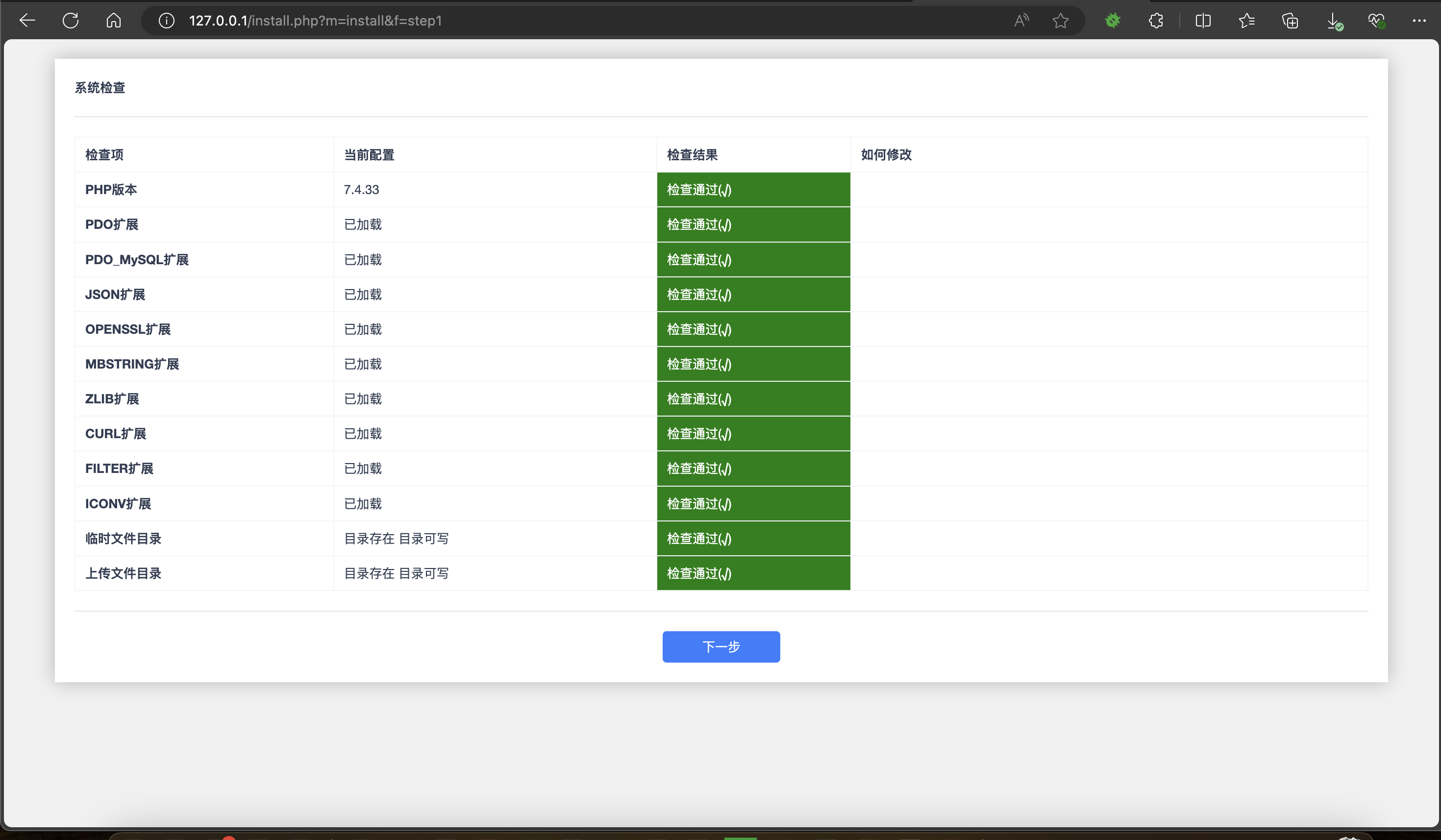Reload the install page

coord(71,21)
